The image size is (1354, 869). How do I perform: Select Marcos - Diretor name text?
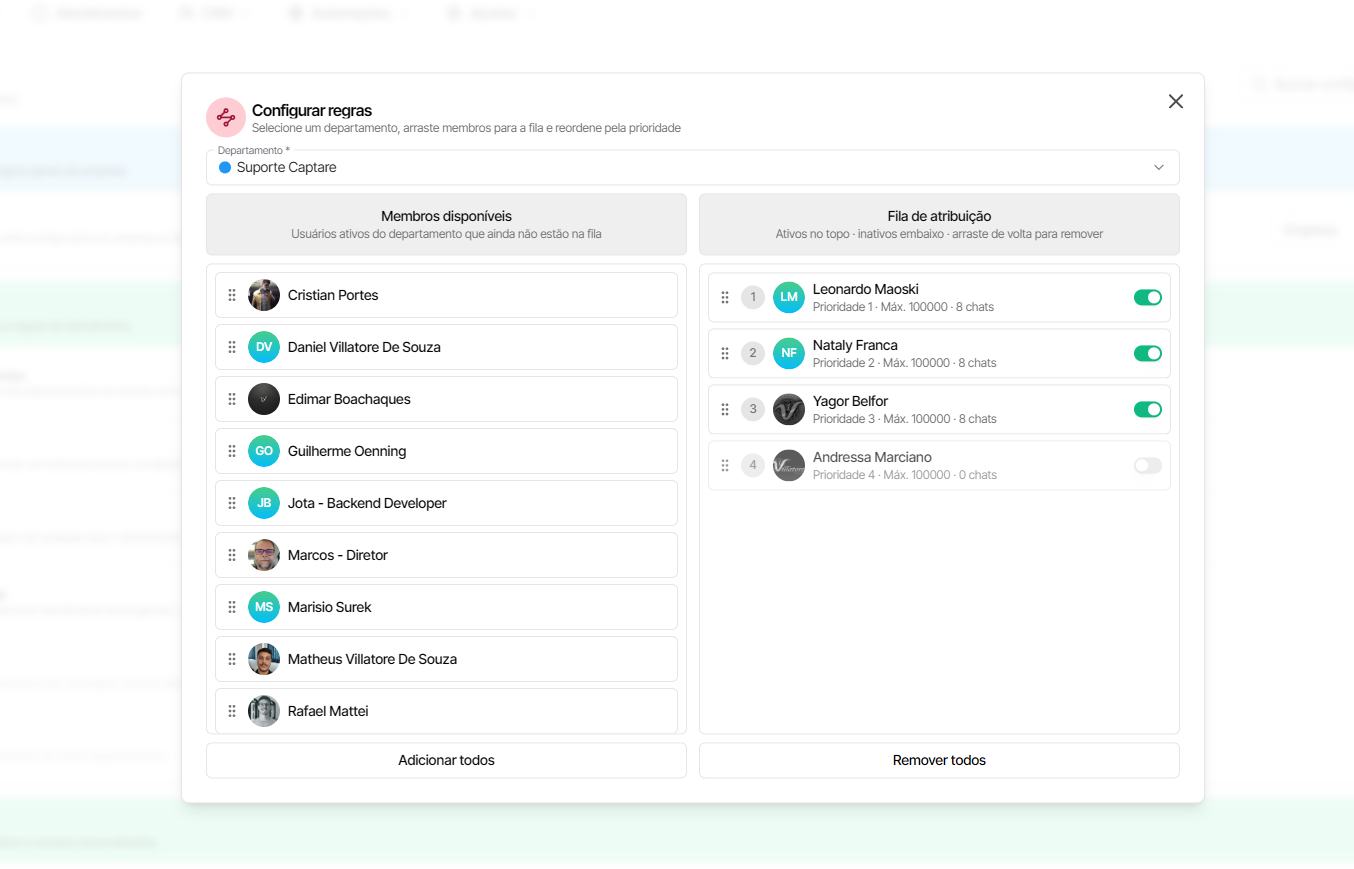click(x=338, y=555)
